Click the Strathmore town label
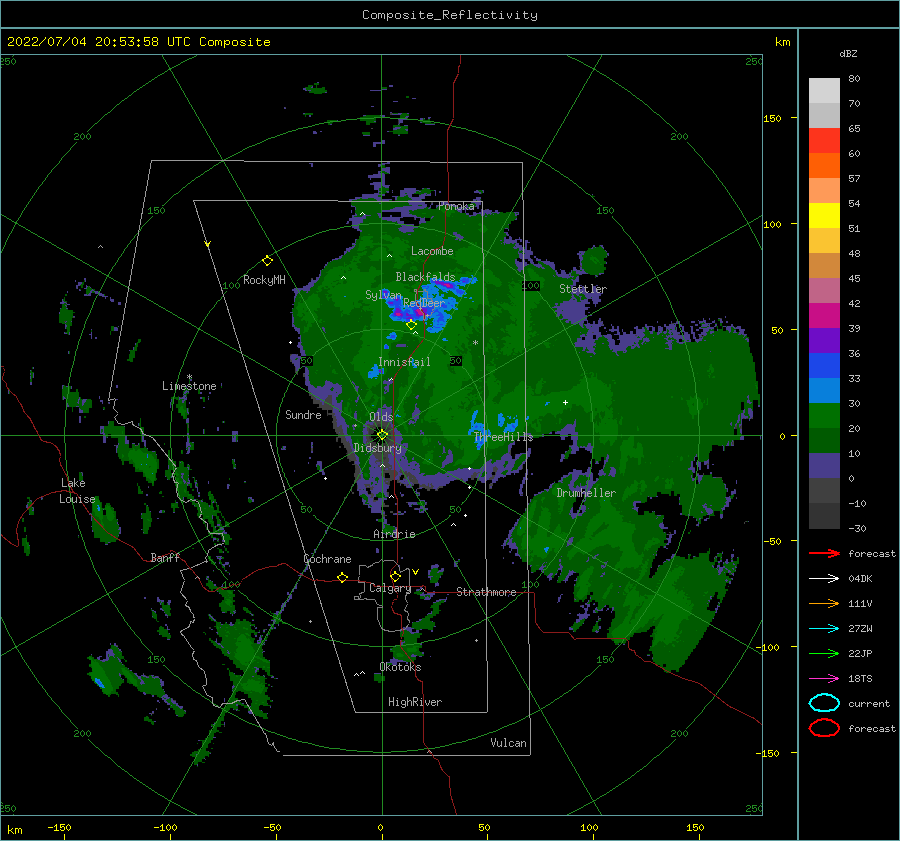Image resolution: width=900 pixels, height=841 pixels. [x=486, y=592]
